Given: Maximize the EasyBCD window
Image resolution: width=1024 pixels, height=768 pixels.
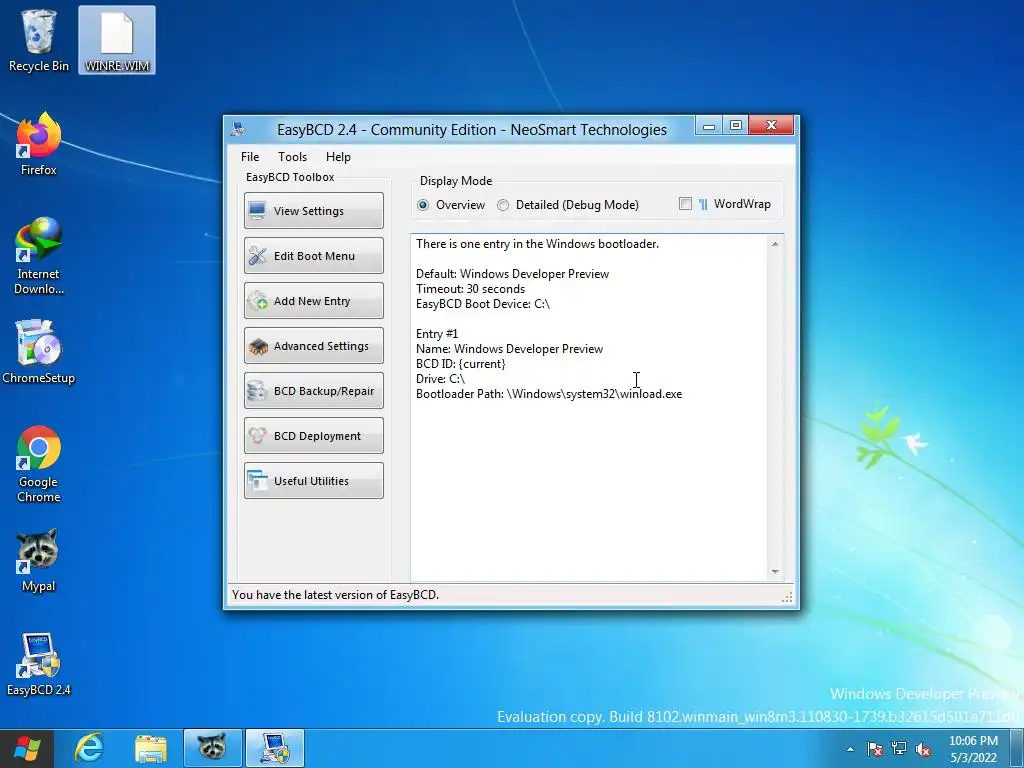Looking at the screenshot, I should tap(735, 125).
